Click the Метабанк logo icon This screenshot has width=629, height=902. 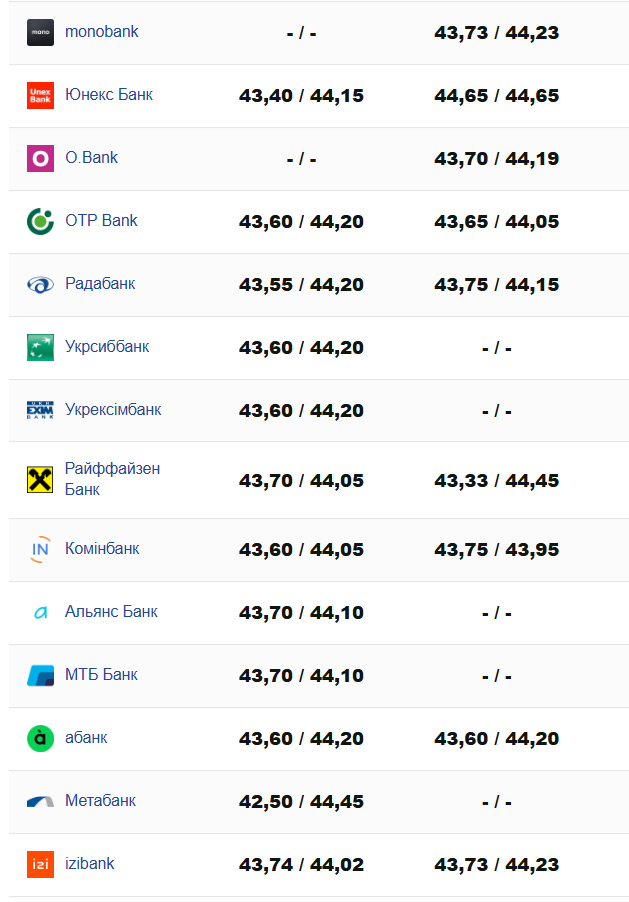[40, 801]
